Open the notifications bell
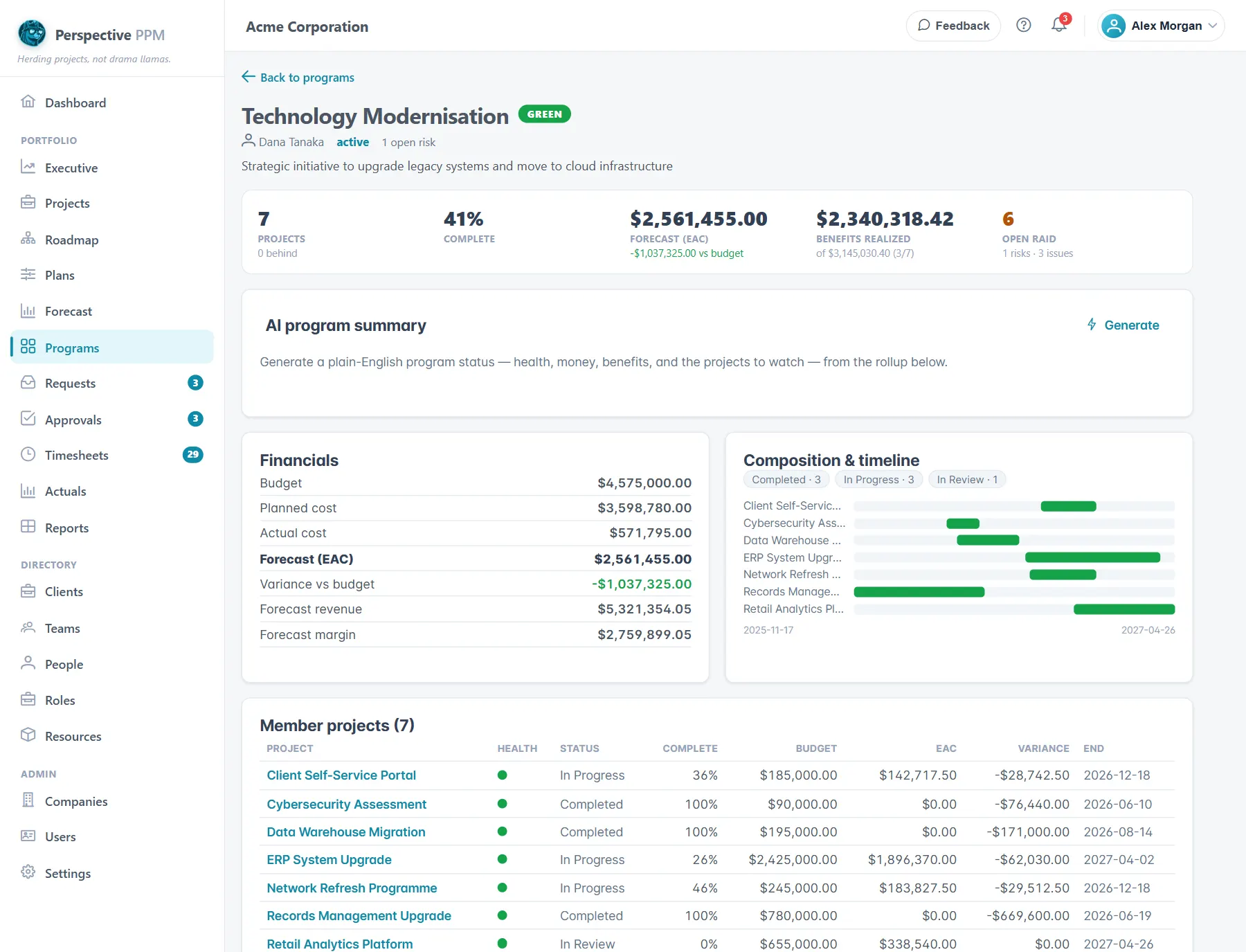Screen dimensions: 1246x952 (x=1059, y=26)
